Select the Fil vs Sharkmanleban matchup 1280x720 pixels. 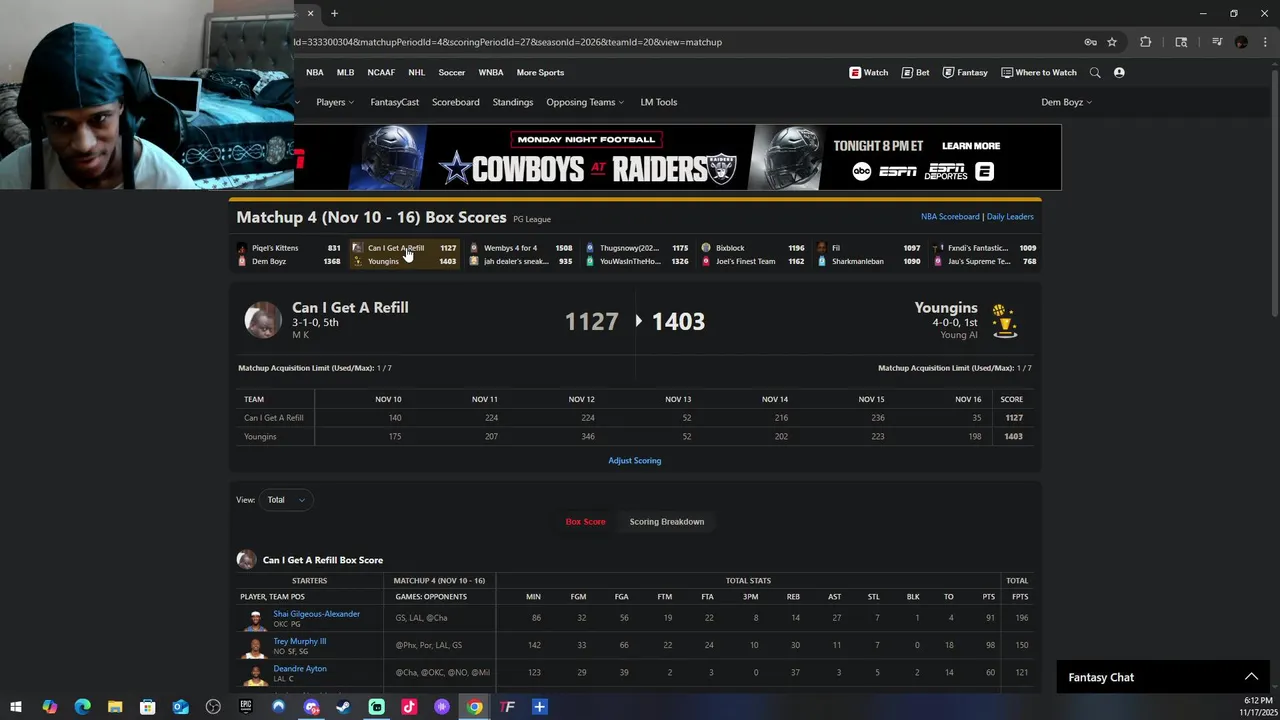(869, 255)
